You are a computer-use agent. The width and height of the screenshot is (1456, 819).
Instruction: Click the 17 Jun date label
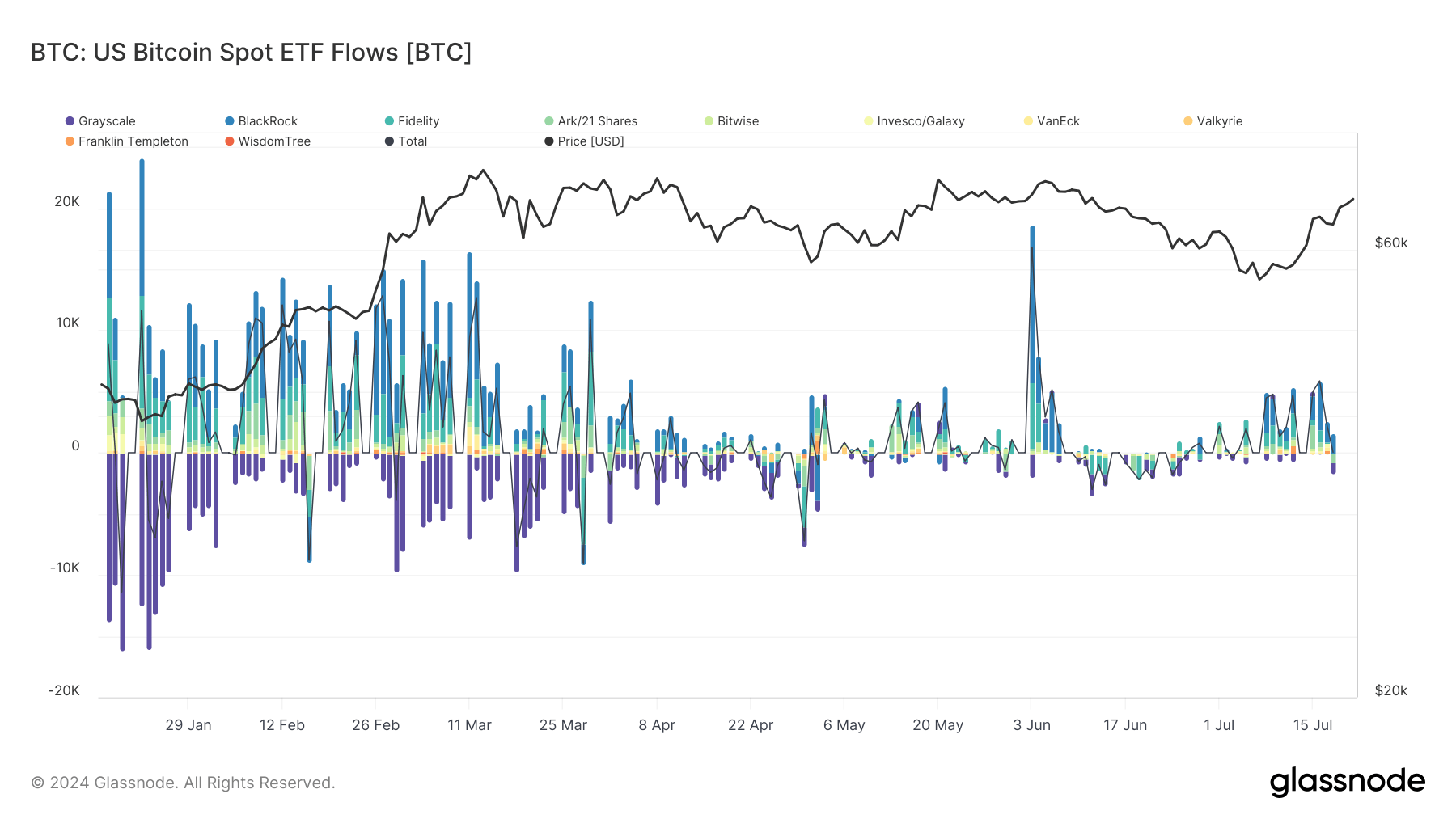pyautogui.click(x=1125, y=725)
